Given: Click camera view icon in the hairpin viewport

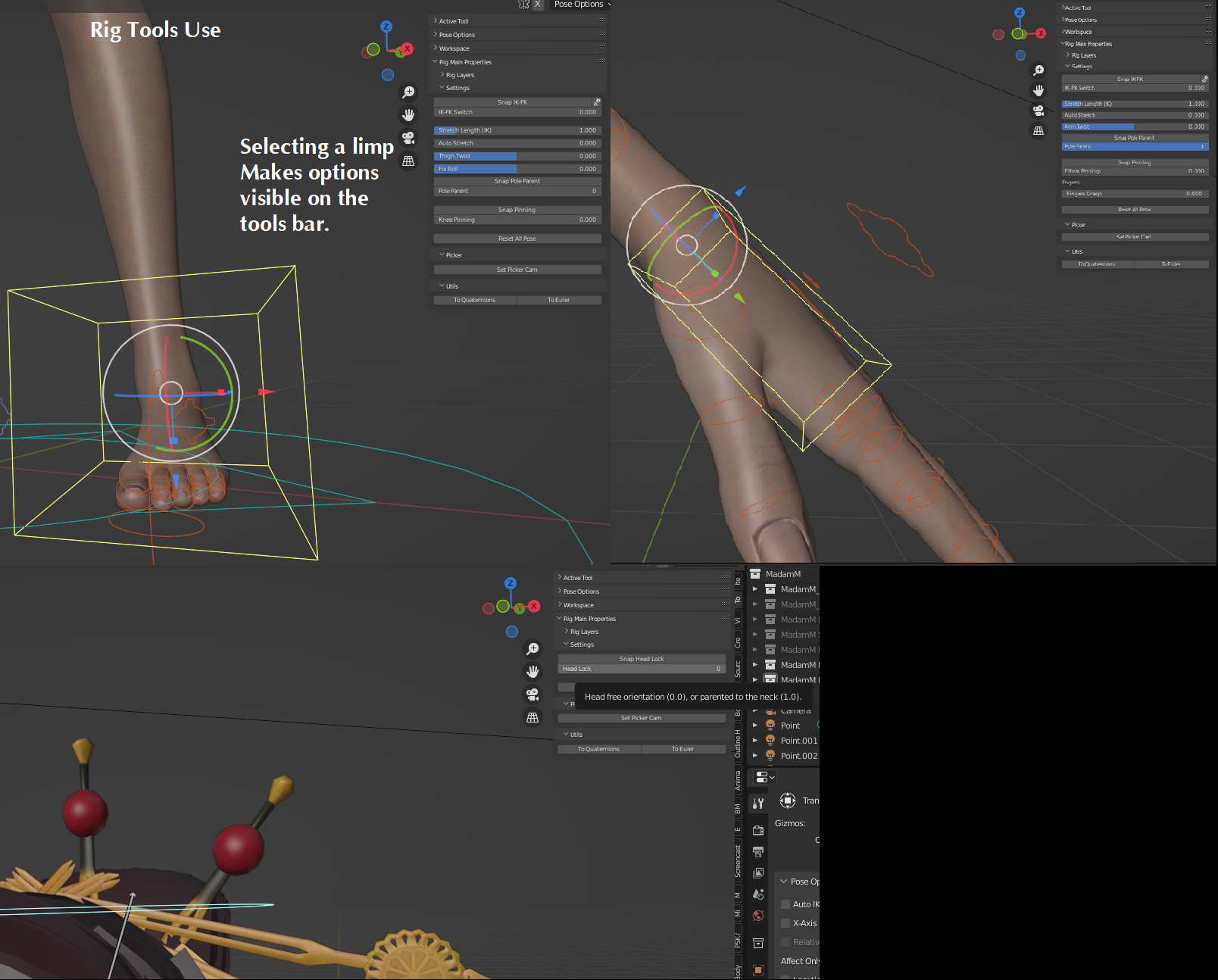Looking at the screenshot, I should tap(532, 694).
